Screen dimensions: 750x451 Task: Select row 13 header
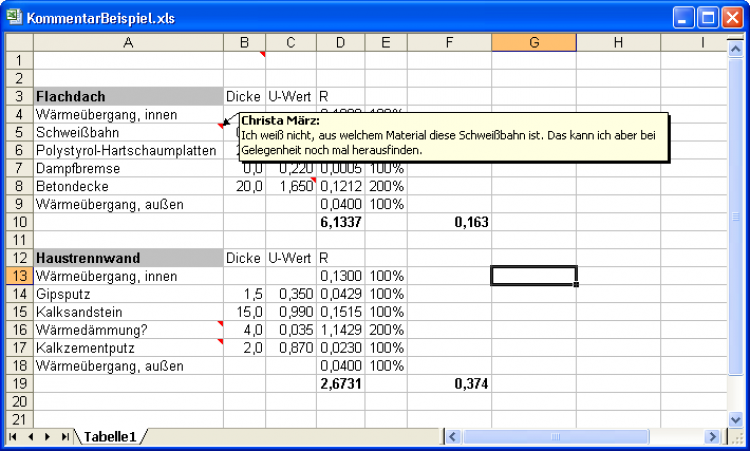point(19,276)
